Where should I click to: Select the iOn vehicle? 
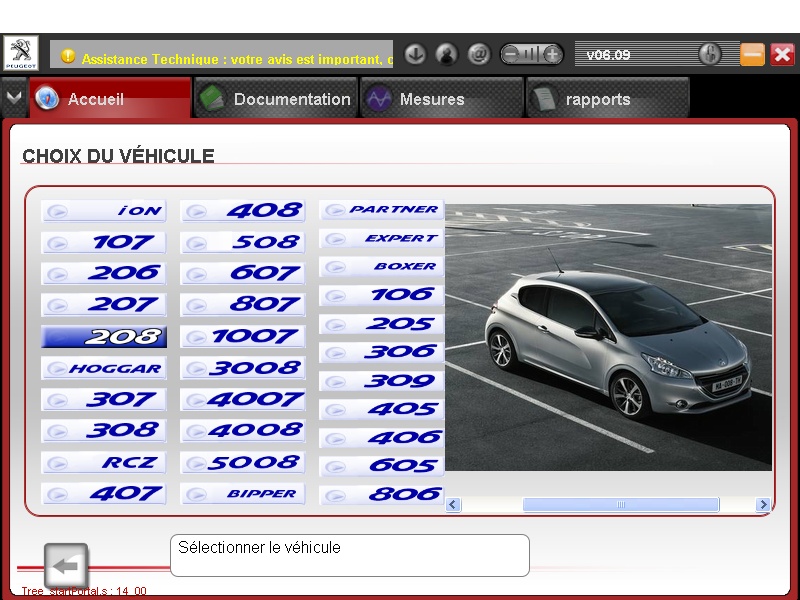tap(104, 211)
